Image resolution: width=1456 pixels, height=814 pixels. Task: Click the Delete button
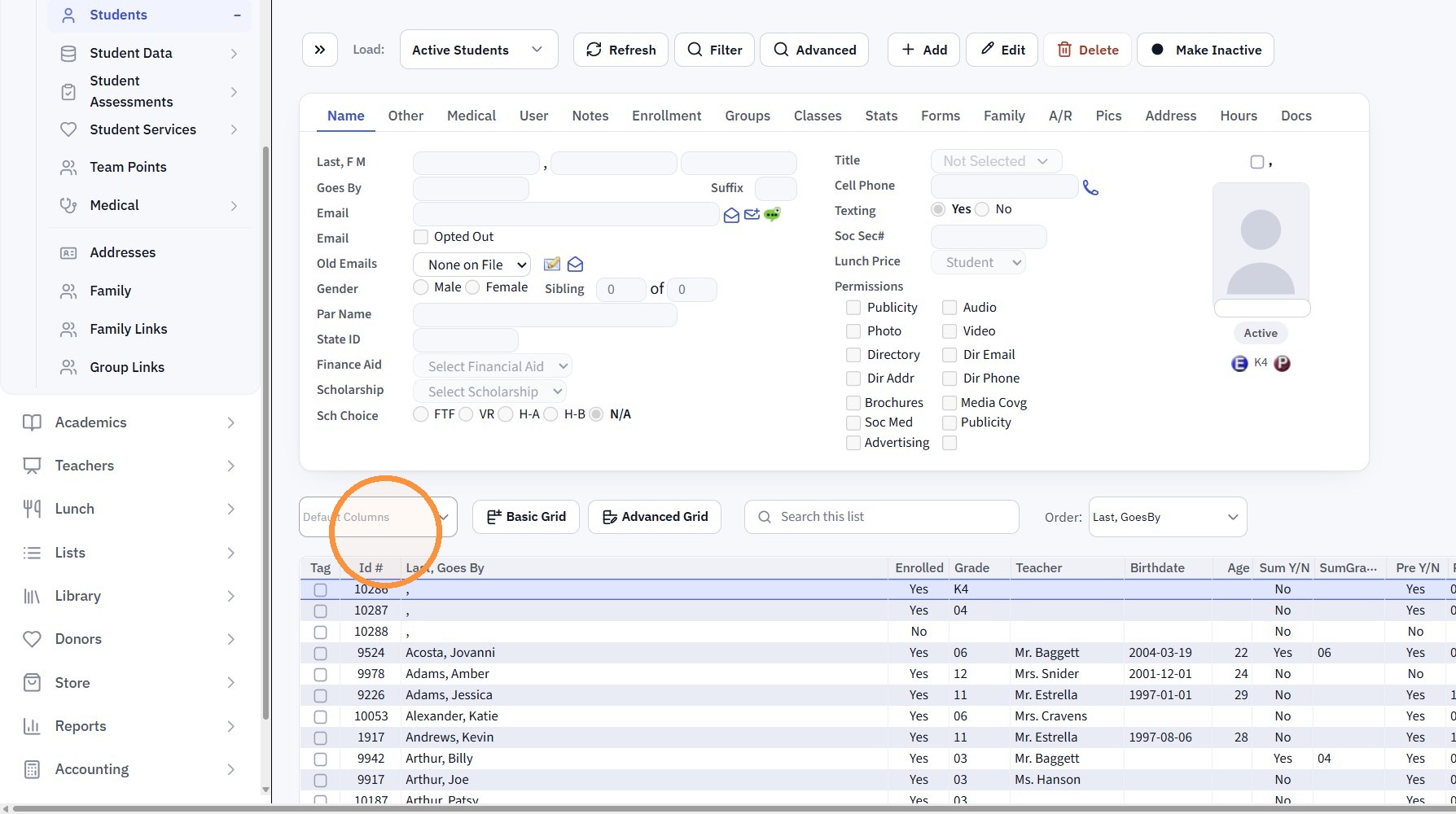1087,50
